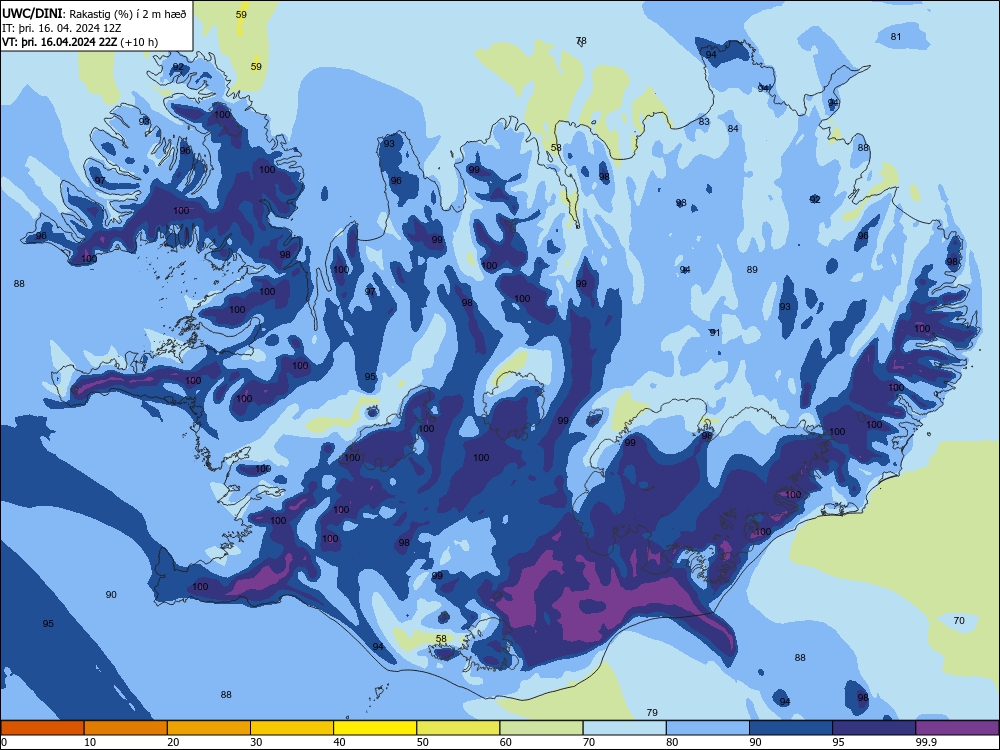This screenshot has width=1000, height=750.
Task: Click the legend label '99.9'
Action: pyautogui.click(x=926, y=742)
